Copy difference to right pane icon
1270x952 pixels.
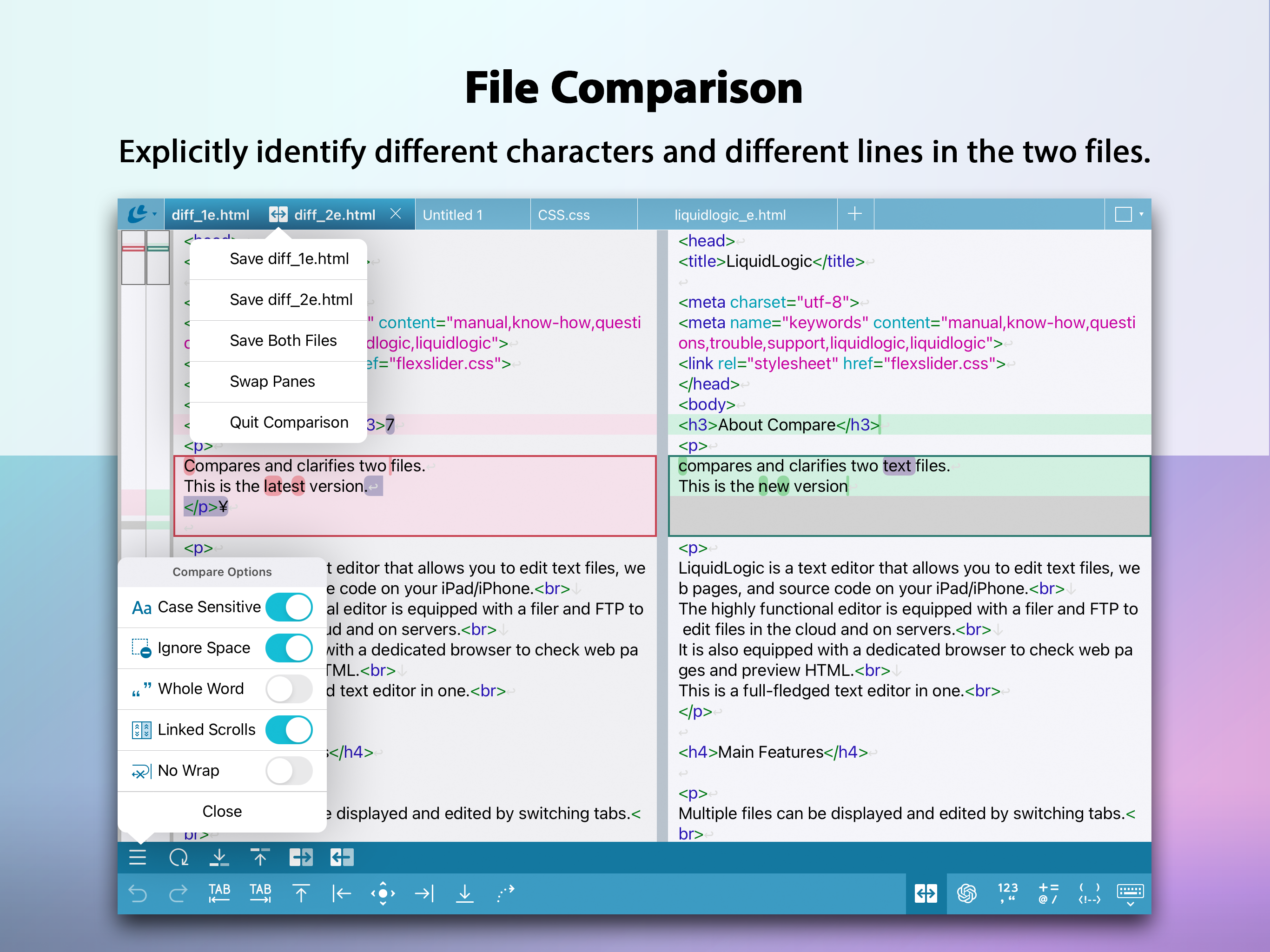[301, 857]
